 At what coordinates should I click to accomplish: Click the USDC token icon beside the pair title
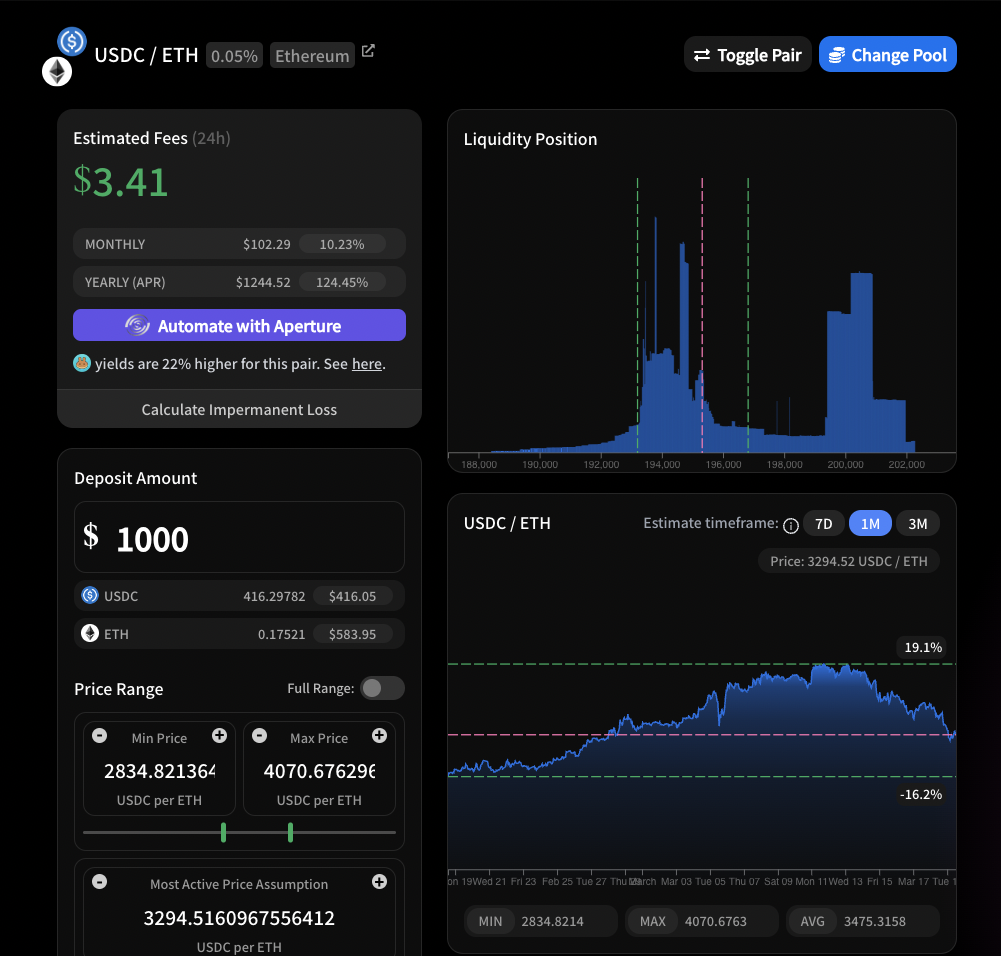[x=70, y=41]
